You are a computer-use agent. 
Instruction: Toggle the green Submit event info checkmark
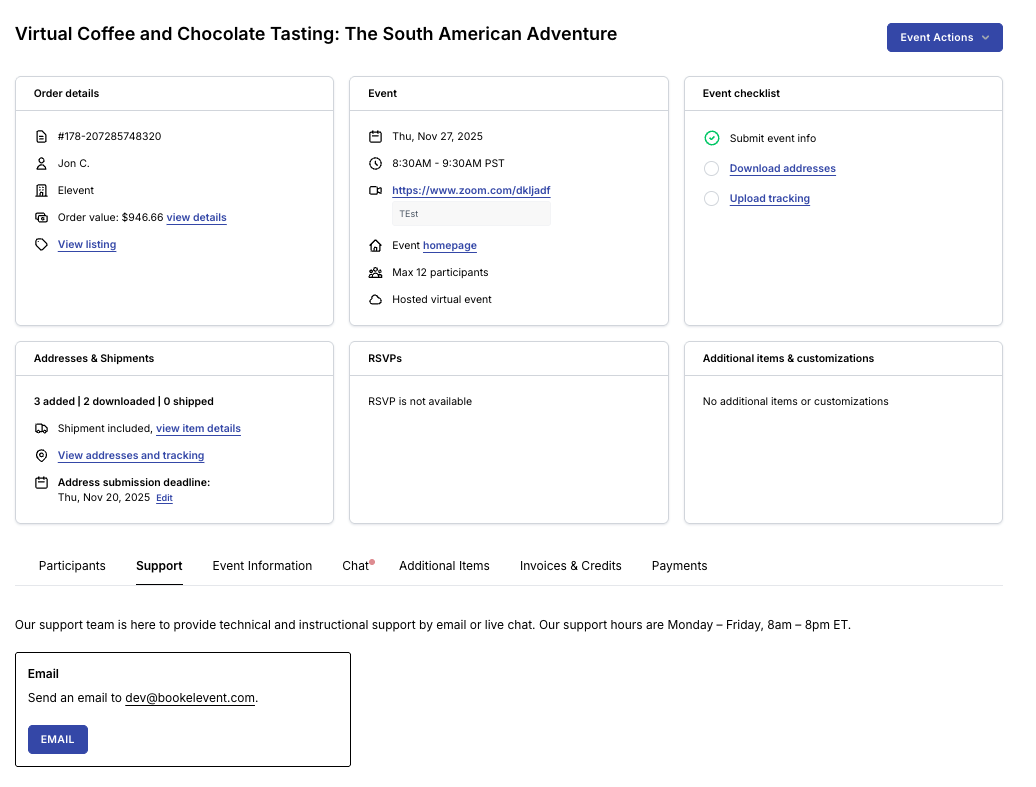[x=711, y=138]
